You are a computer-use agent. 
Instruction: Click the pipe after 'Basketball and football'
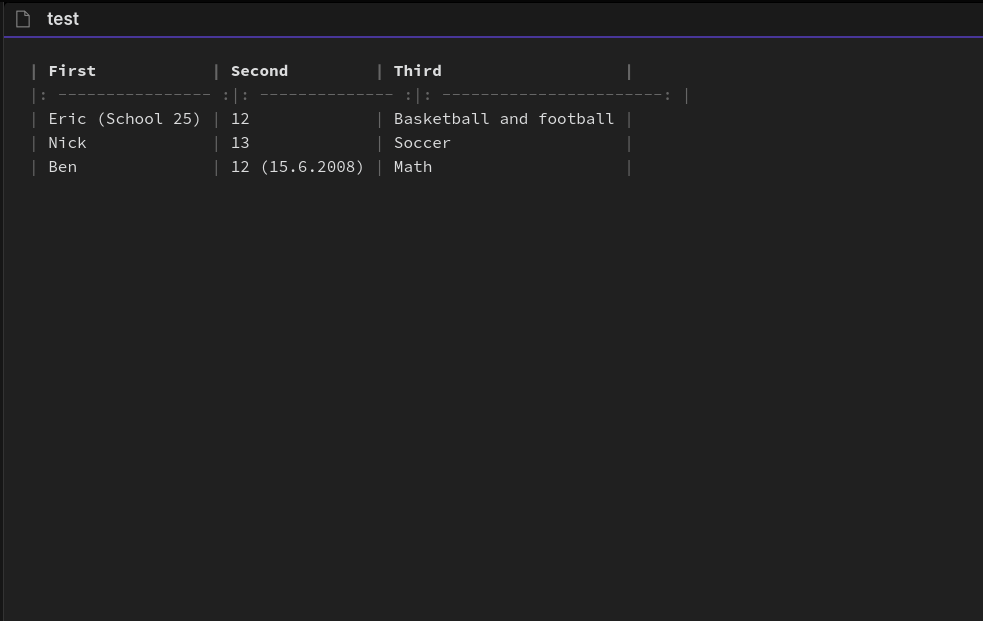pyautogui.click(x=628, y=118)
